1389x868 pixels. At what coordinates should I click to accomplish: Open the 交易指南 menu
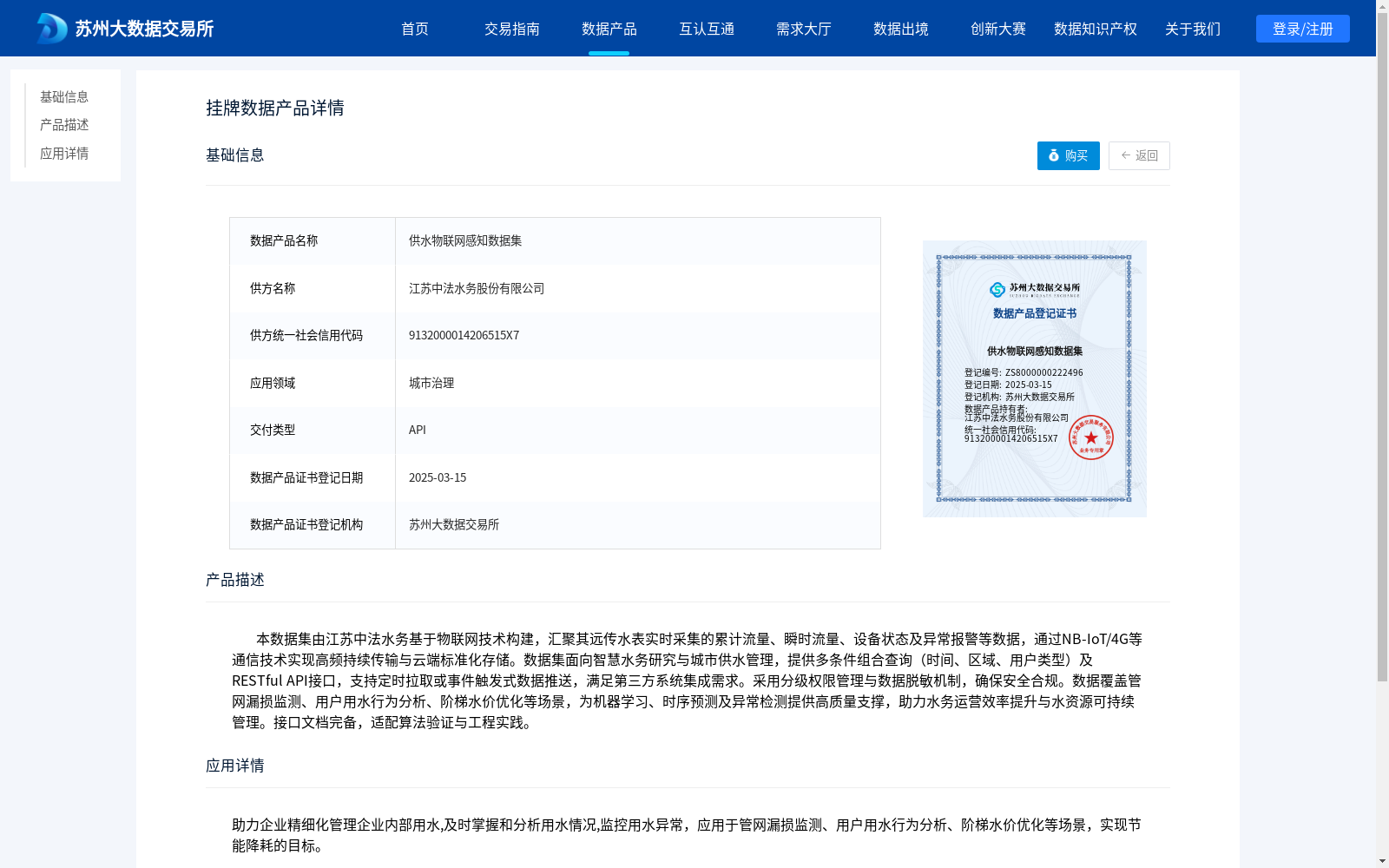click(512, 29)
